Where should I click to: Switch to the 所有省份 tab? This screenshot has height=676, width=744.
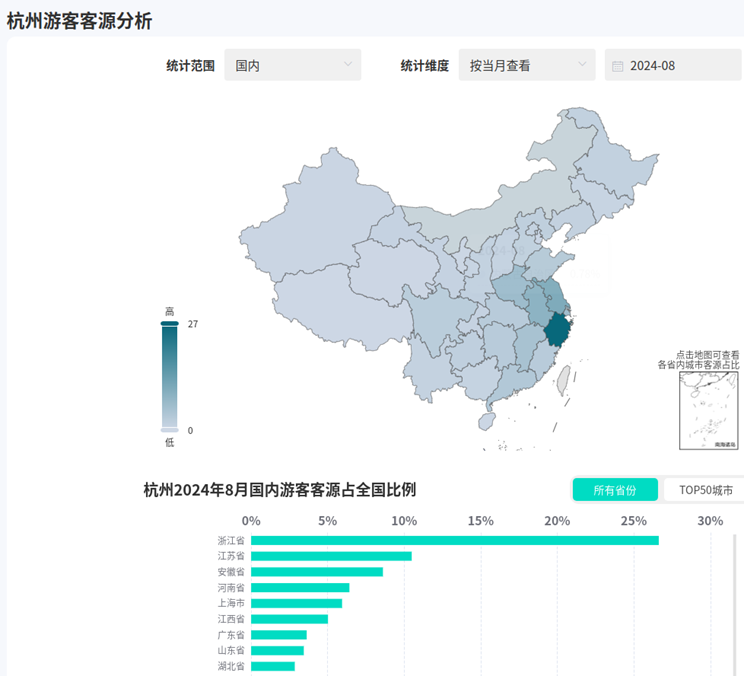pyautogui.click(x=615, y=490)
